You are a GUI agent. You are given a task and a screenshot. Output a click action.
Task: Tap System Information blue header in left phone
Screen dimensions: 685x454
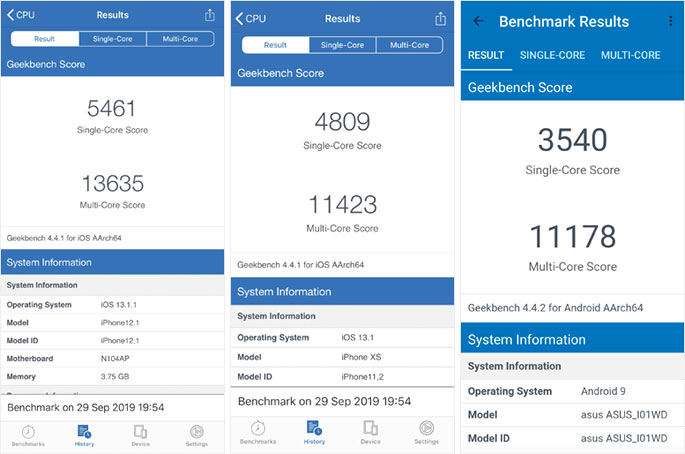click(112, 262)
